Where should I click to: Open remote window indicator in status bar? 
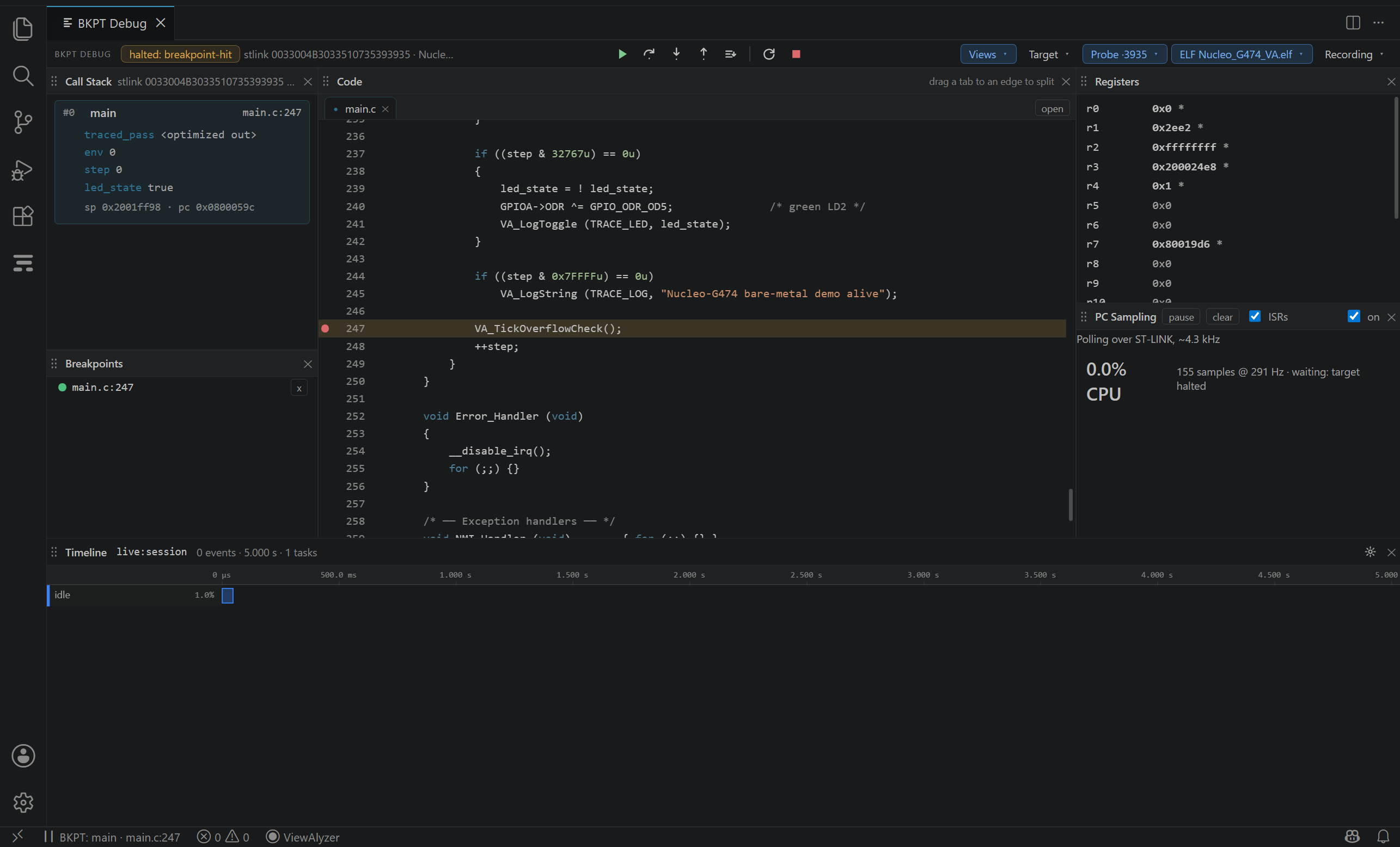[x=17, y=836]
